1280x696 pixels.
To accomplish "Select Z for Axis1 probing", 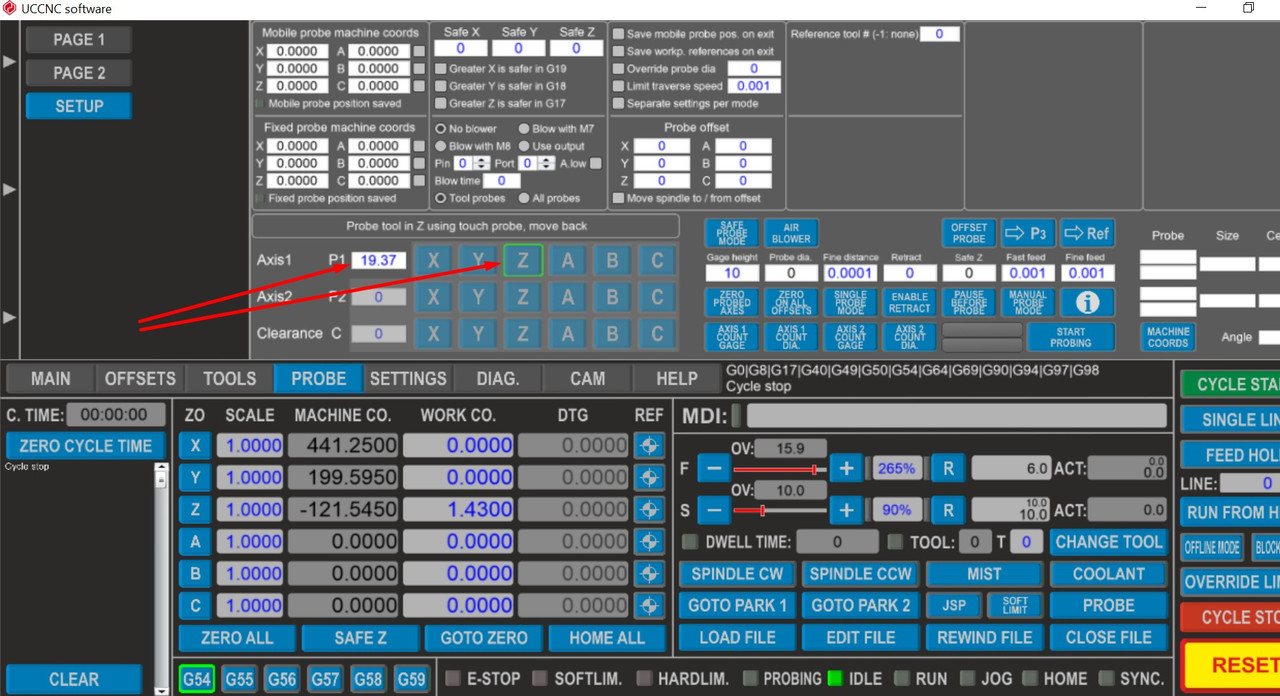I will (x=523, y=260).
